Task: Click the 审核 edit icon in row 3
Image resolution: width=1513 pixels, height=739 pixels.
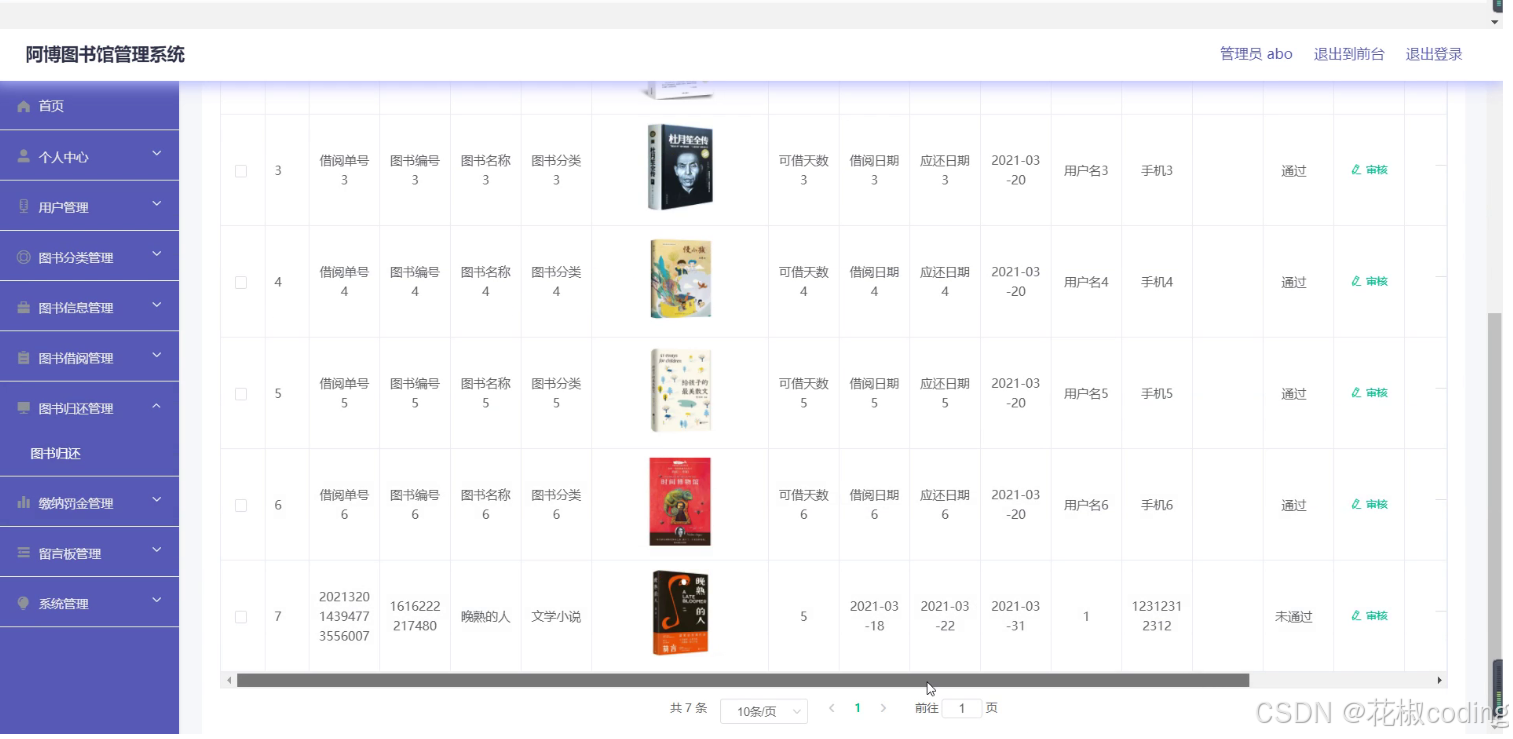Action: [x=1356, y=170]
